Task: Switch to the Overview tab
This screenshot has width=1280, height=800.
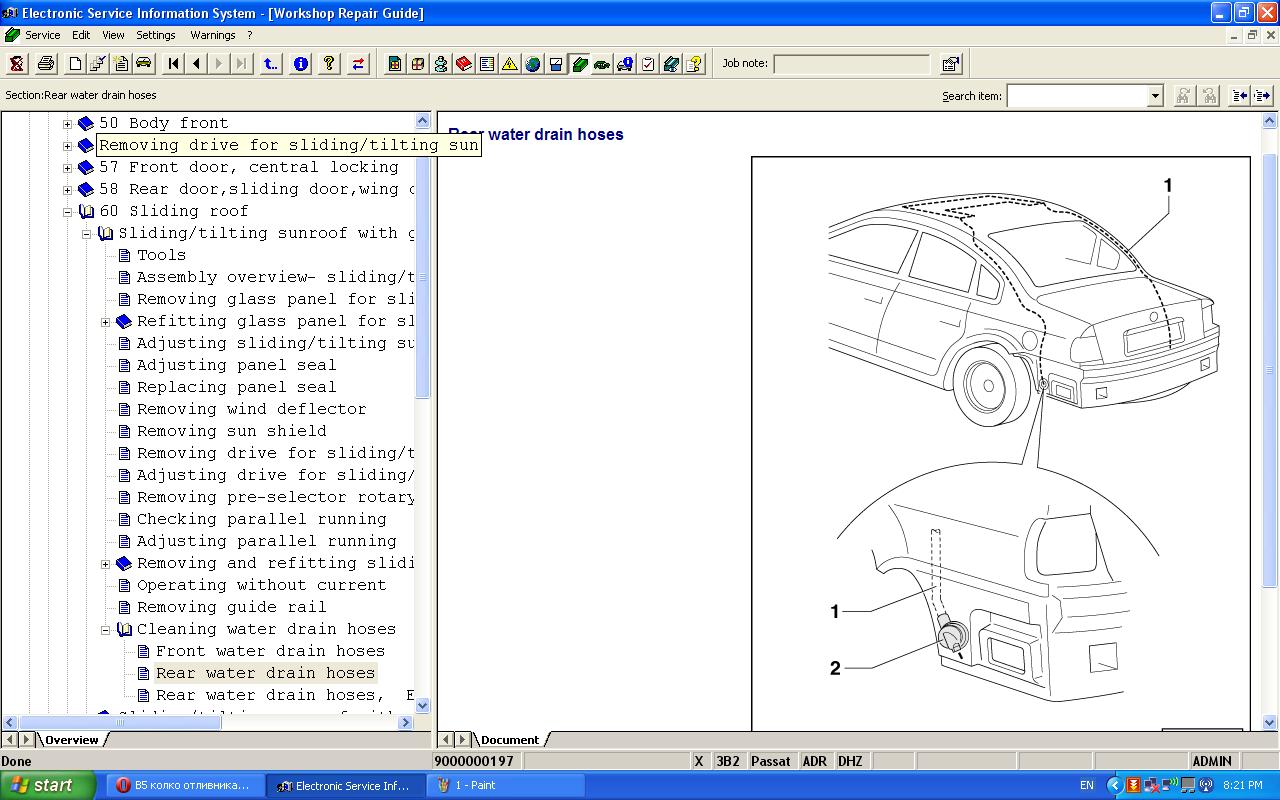Action: tap(72, 740)
